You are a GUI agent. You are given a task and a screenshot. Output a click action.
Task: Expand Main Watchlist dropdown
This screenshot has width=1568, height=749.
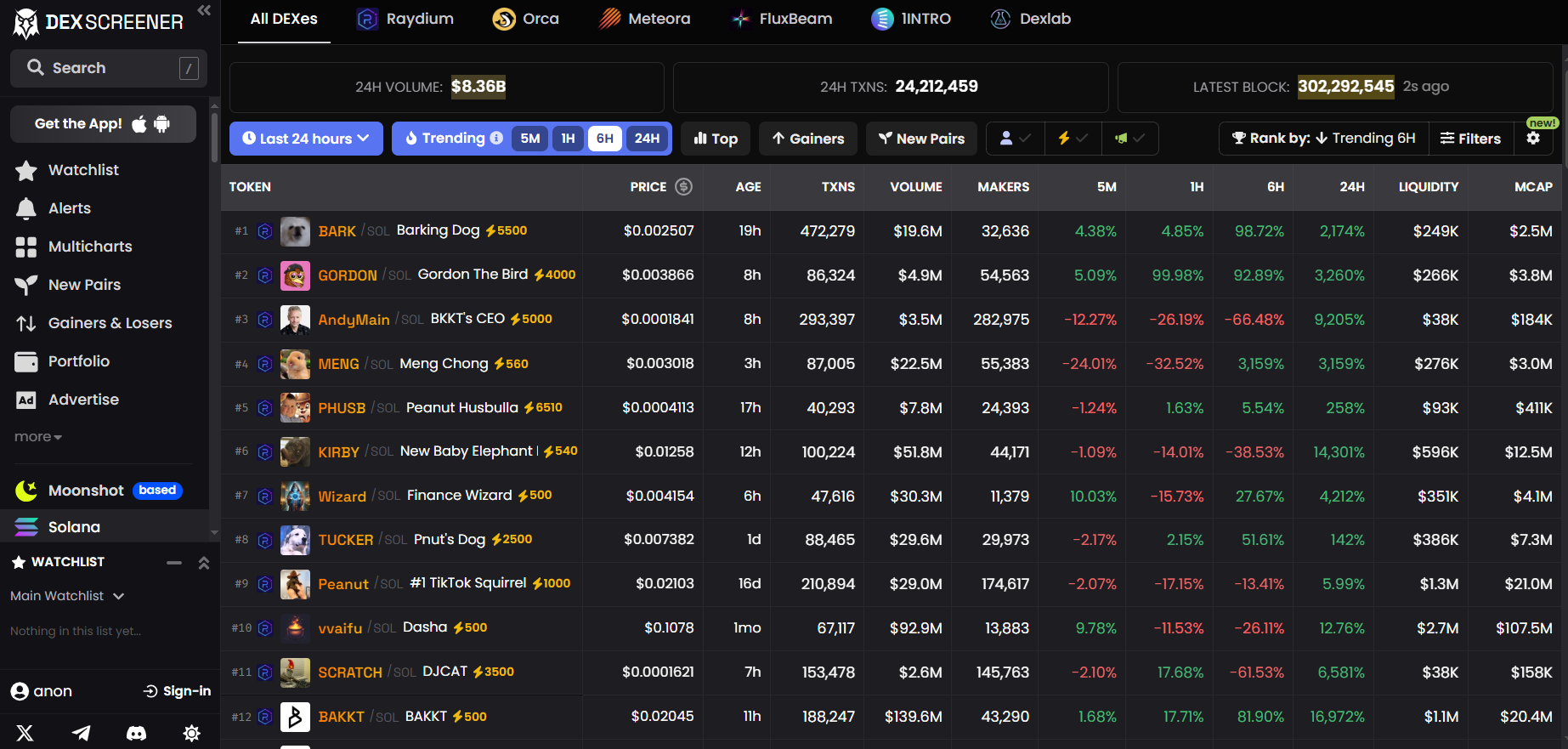(68, 596)
